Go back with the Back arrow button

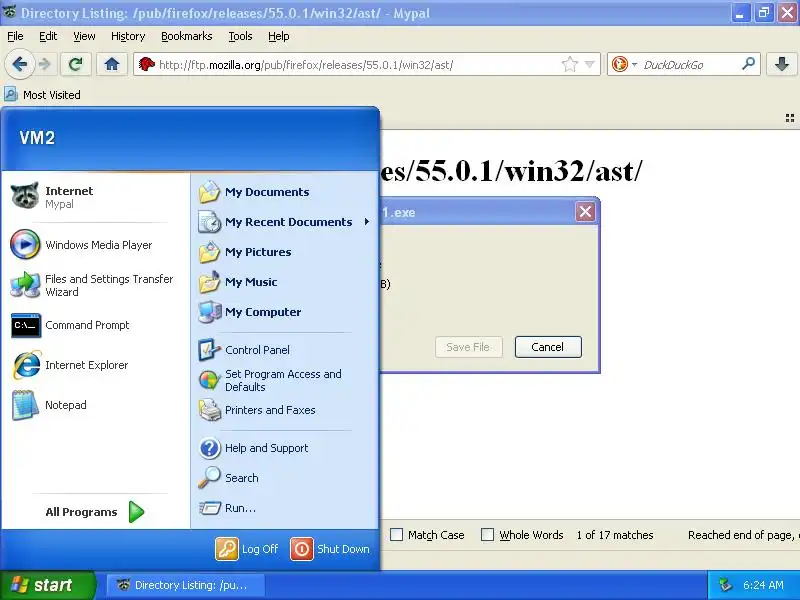pyautogui.click(x=20, y=64)
